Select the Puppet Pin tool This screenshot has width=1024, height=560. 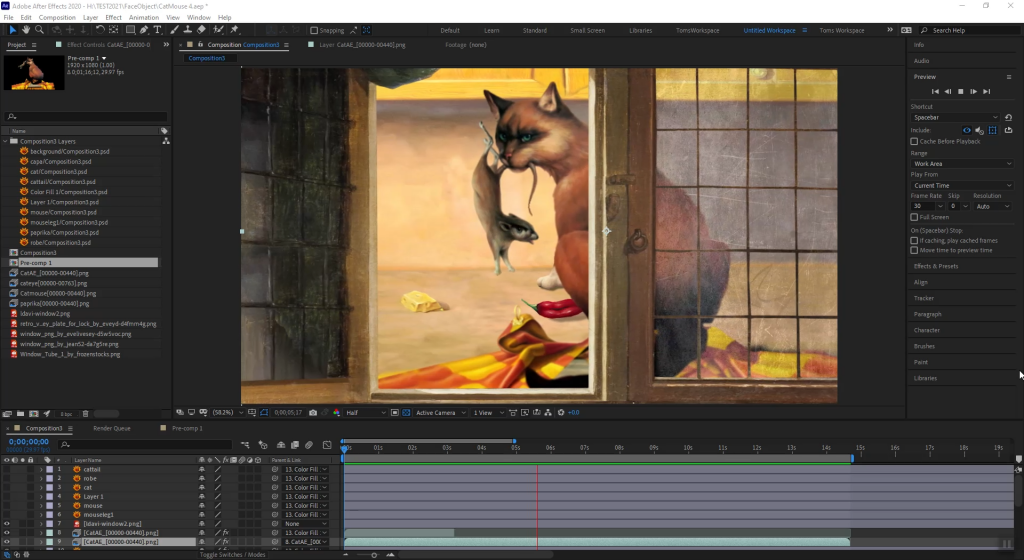pos(234,30)
